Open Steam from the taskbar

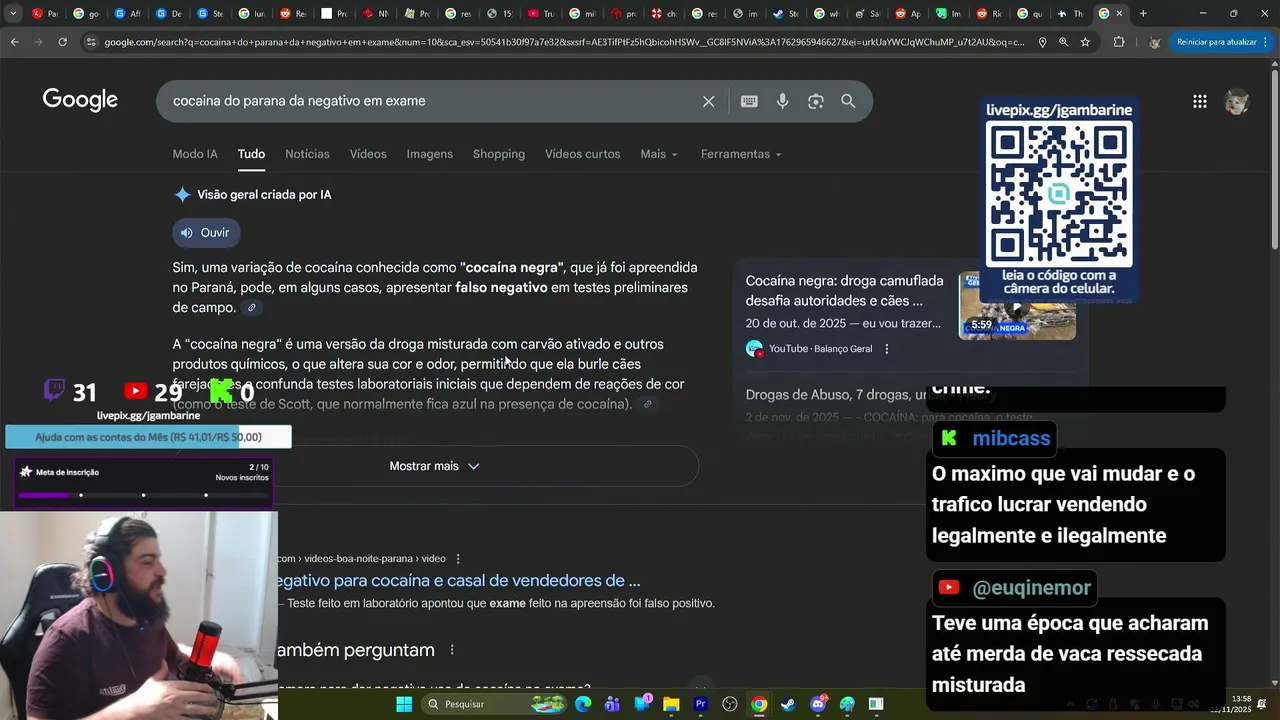pyautogui.click(x=789, y=704)
